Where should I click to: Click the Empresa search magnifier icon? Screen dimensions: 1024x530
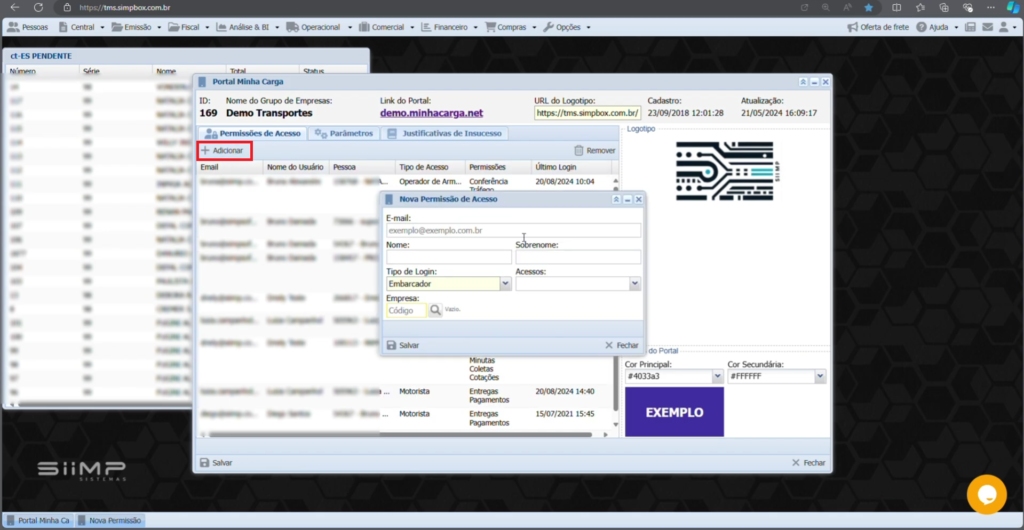tap(436, 310)
